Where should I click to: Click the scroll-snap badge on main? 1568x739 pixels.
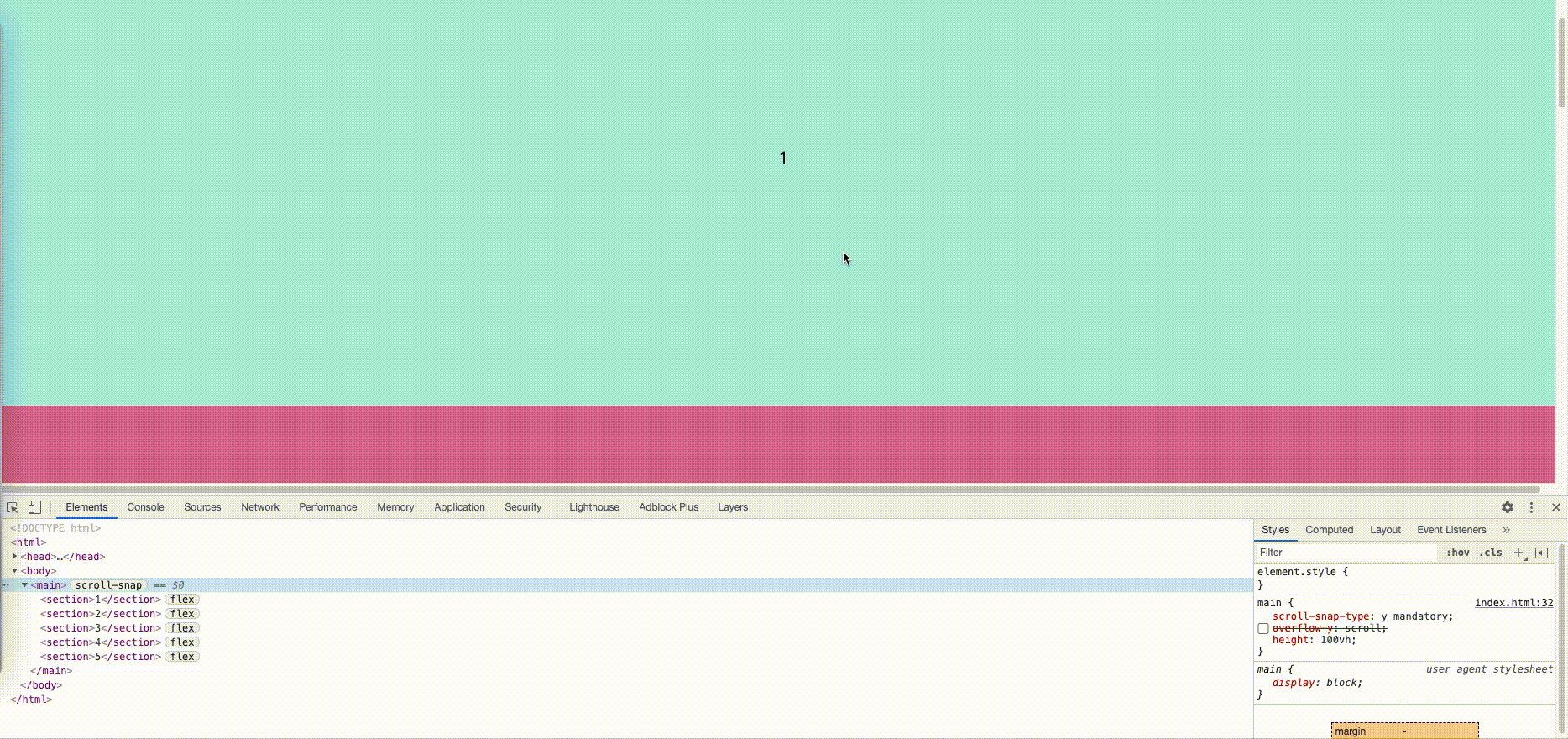pyautogui.click(x=109, y=585)
